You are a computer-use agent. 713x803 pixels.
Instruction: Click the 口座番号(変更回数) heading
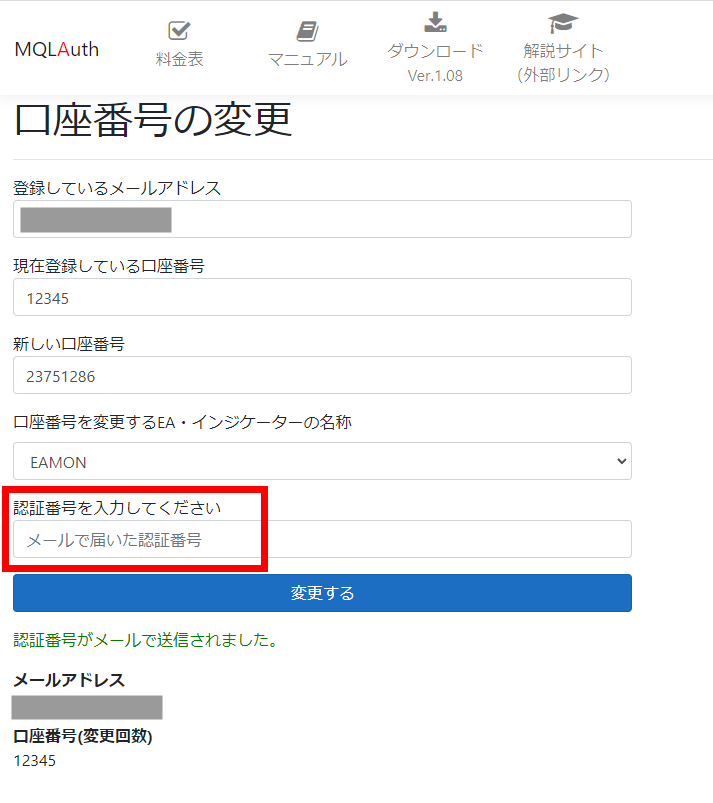83,736
